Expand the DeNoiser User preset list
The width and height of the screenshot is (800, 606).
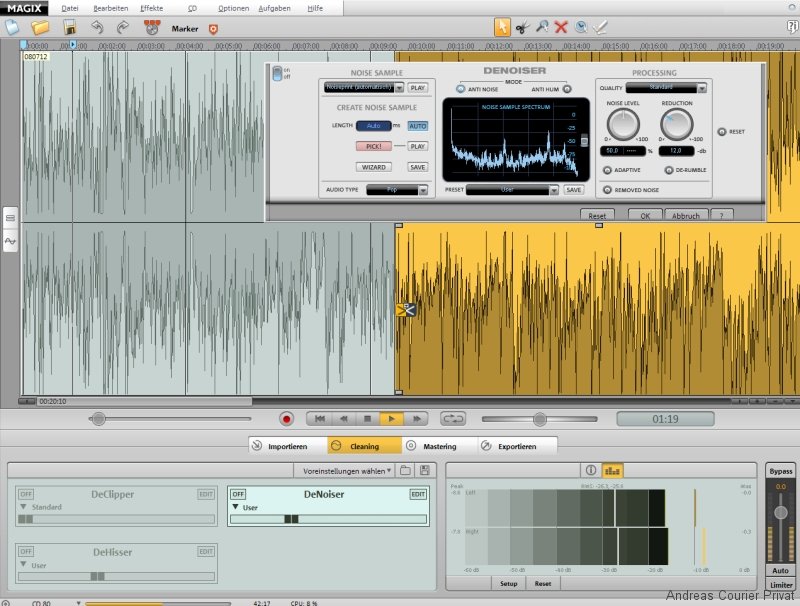(235, 507)
